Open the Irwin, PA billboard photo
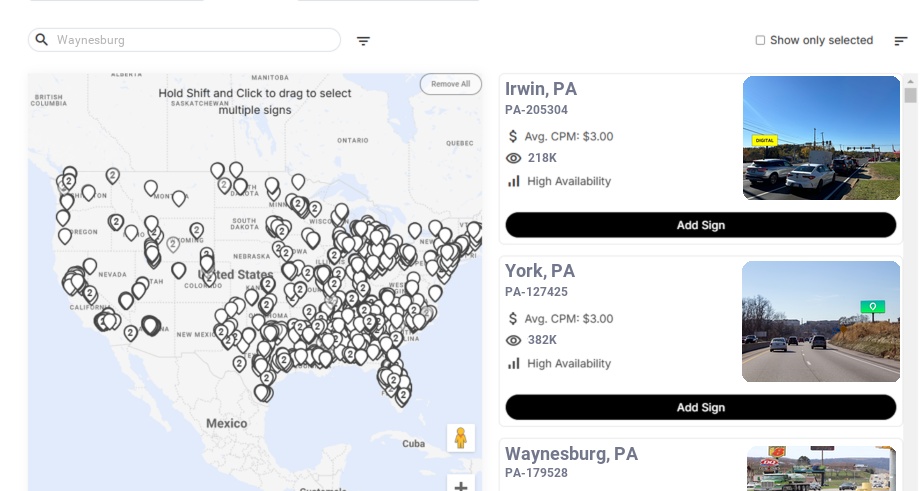Image resolution: width=920 pixels, height=491 pixels. [821, 138]
